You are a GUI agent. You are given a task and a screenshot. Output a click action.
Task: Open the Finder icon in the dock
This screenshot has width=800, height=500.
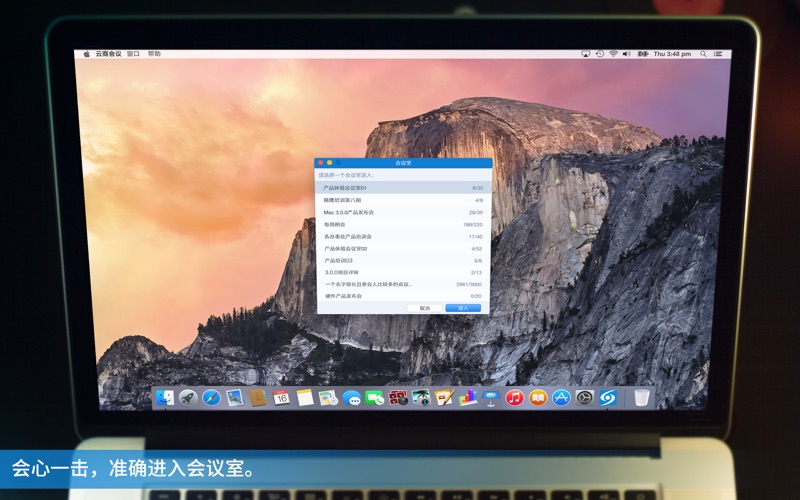(x=165, y=397)
